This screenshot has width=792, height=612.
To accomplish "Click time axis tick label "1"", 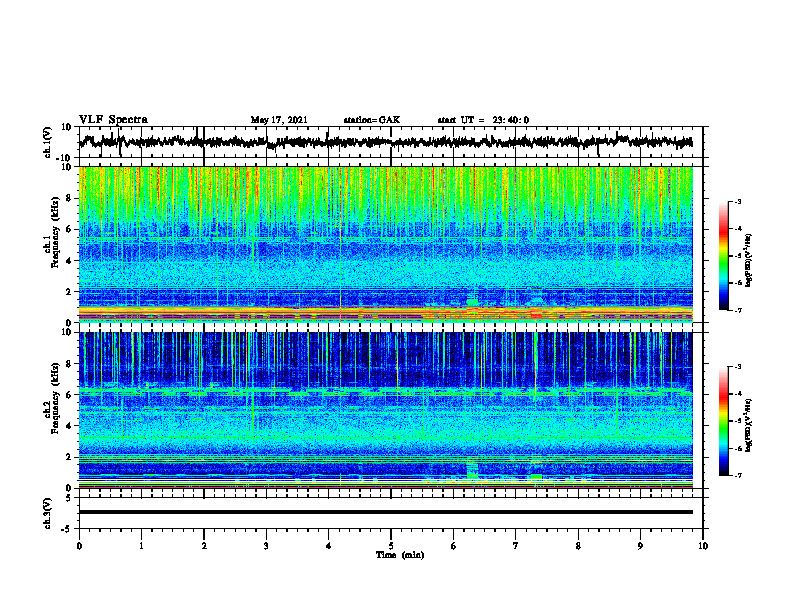I will pos(141,546).
